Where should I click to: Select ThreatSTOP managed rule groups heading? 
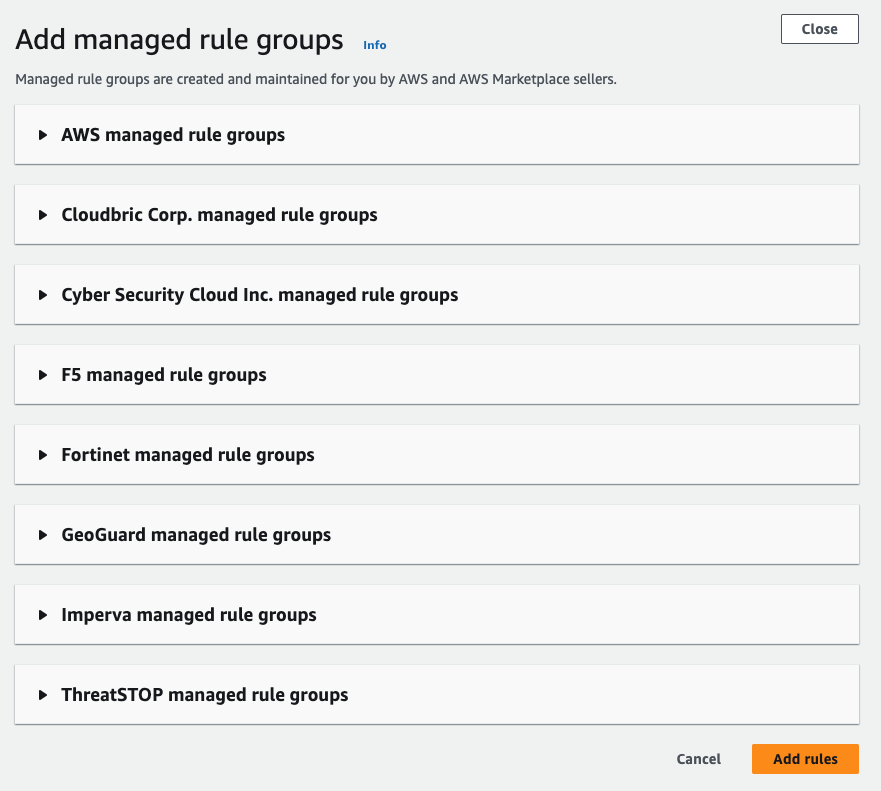point(205,695)
